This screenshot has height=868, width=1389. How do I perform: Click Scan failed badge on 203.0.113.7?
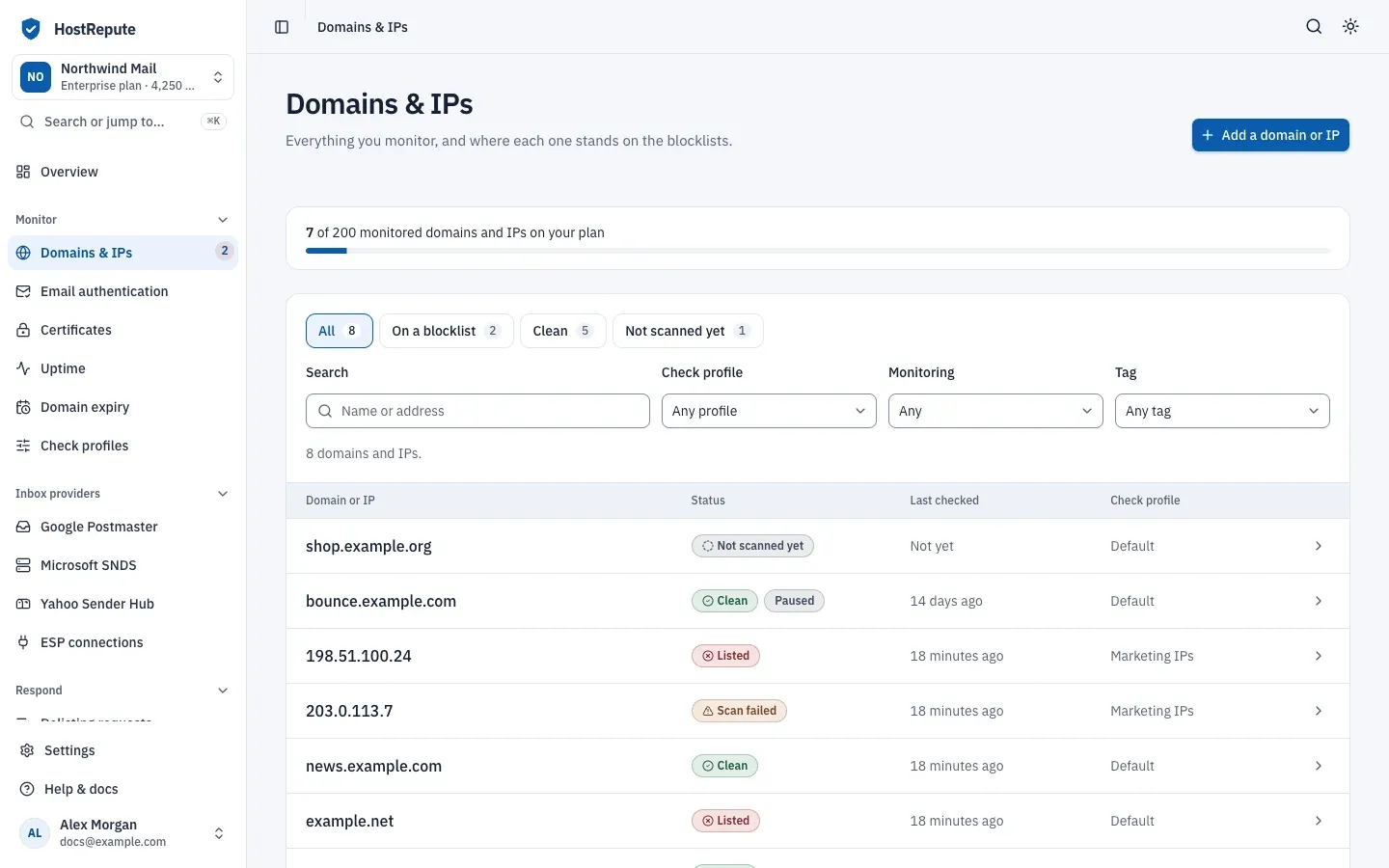point(740,711)
